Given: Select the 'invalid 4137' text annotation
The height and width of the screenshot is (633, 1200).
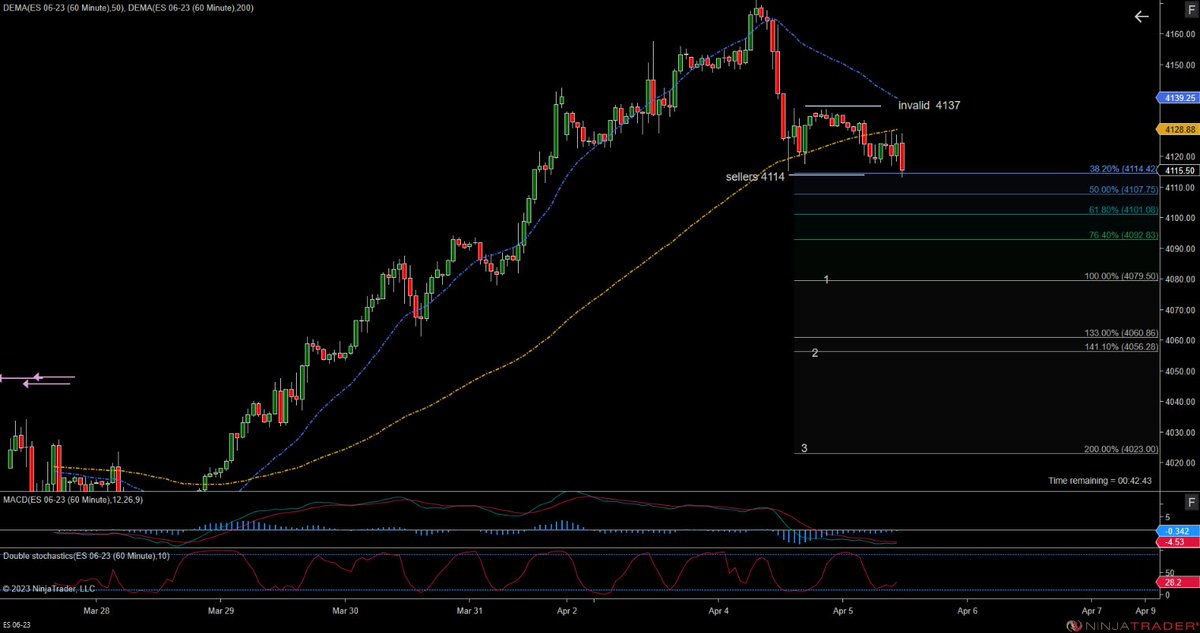Looking at the screenshot, I should 929,105.
